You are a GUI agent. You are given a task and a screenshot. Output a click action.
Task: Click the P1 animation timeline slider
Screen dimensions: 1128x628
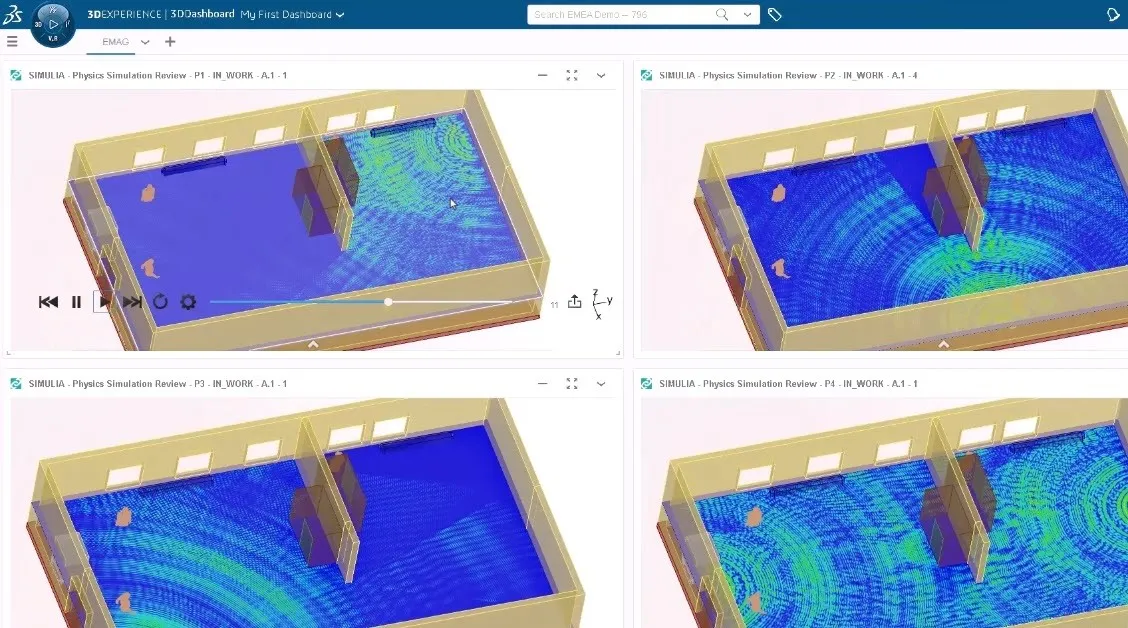click(x=388, y=302)
